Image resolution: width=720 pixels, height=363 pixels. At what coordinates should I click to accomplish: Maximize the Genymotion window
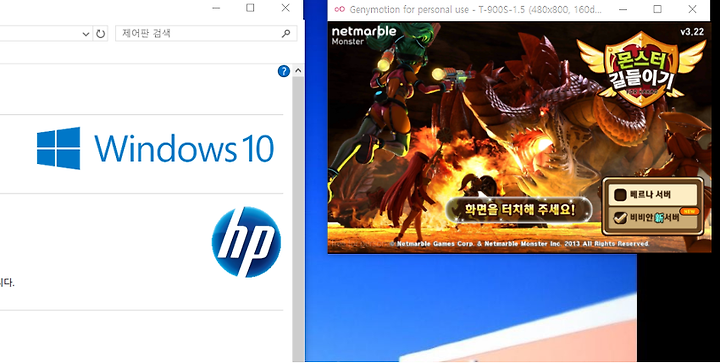click(x=658, y=9)
